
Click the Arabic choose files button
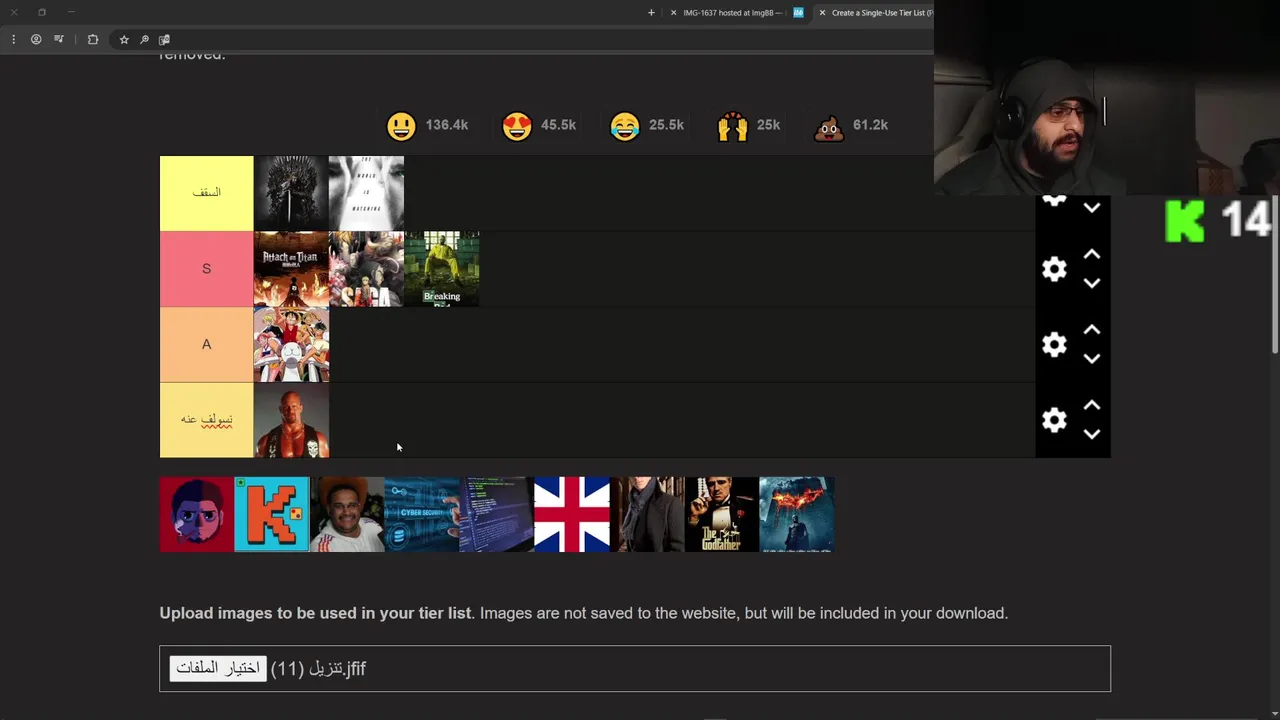point(218,668)
